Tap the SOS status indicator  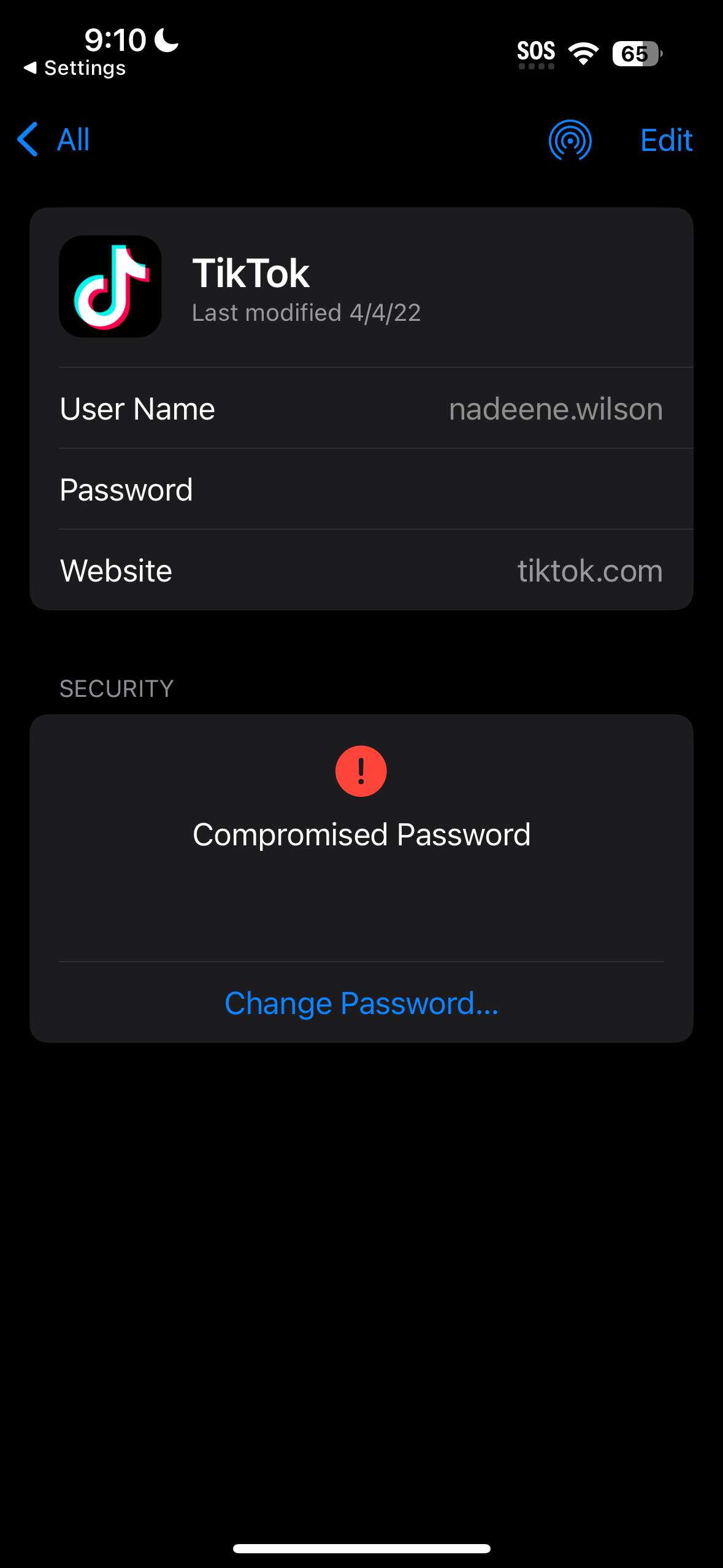tap(536, 53)
